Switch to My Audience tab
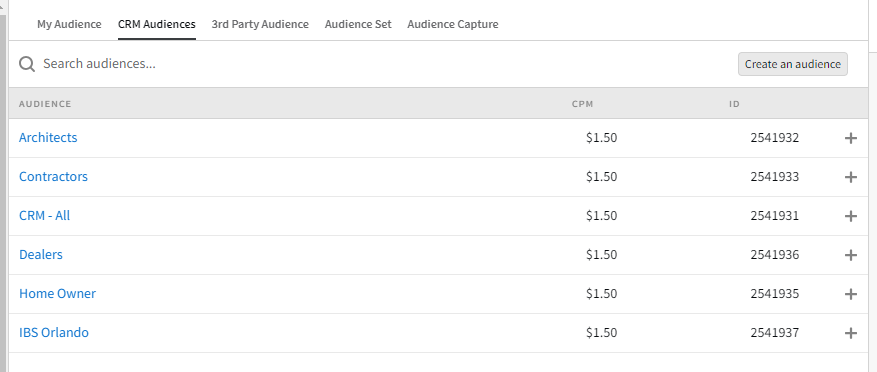 click(x=69, y=24)
